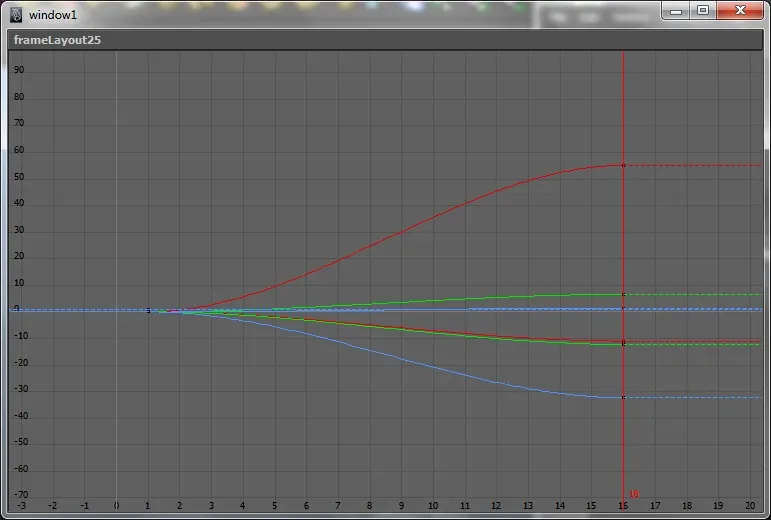
Task: Click the value axis label 50
Action: (x=19, y=176)
